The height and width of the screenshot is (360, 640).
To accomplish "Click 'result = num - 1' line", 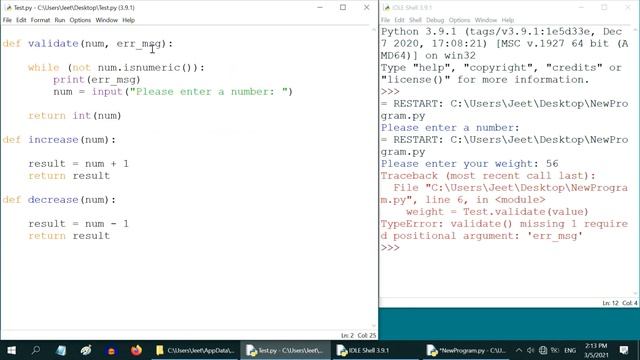I will (78, 224).
